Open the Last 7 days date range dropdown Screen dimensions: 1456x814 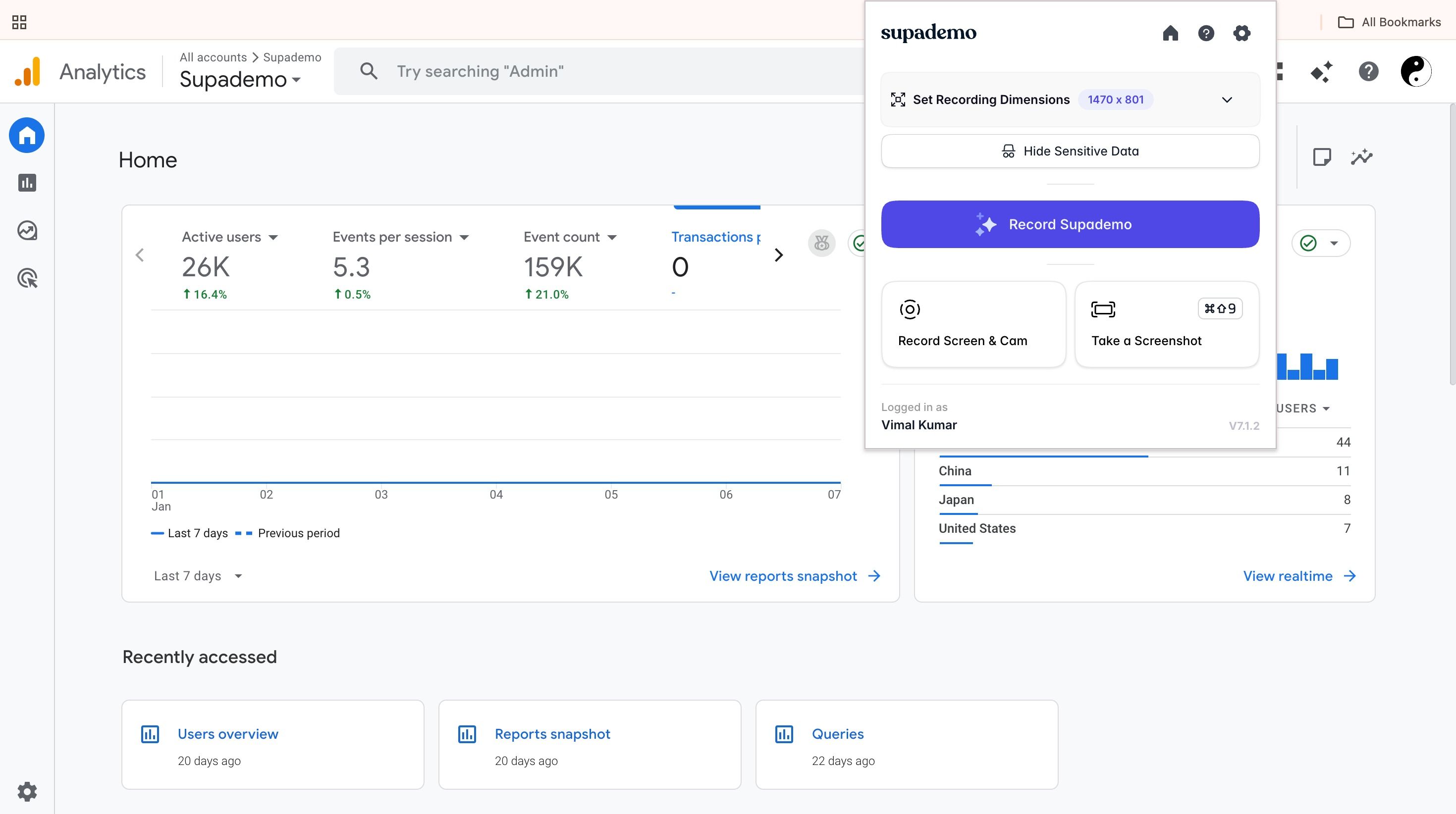[x=198, y=576]
